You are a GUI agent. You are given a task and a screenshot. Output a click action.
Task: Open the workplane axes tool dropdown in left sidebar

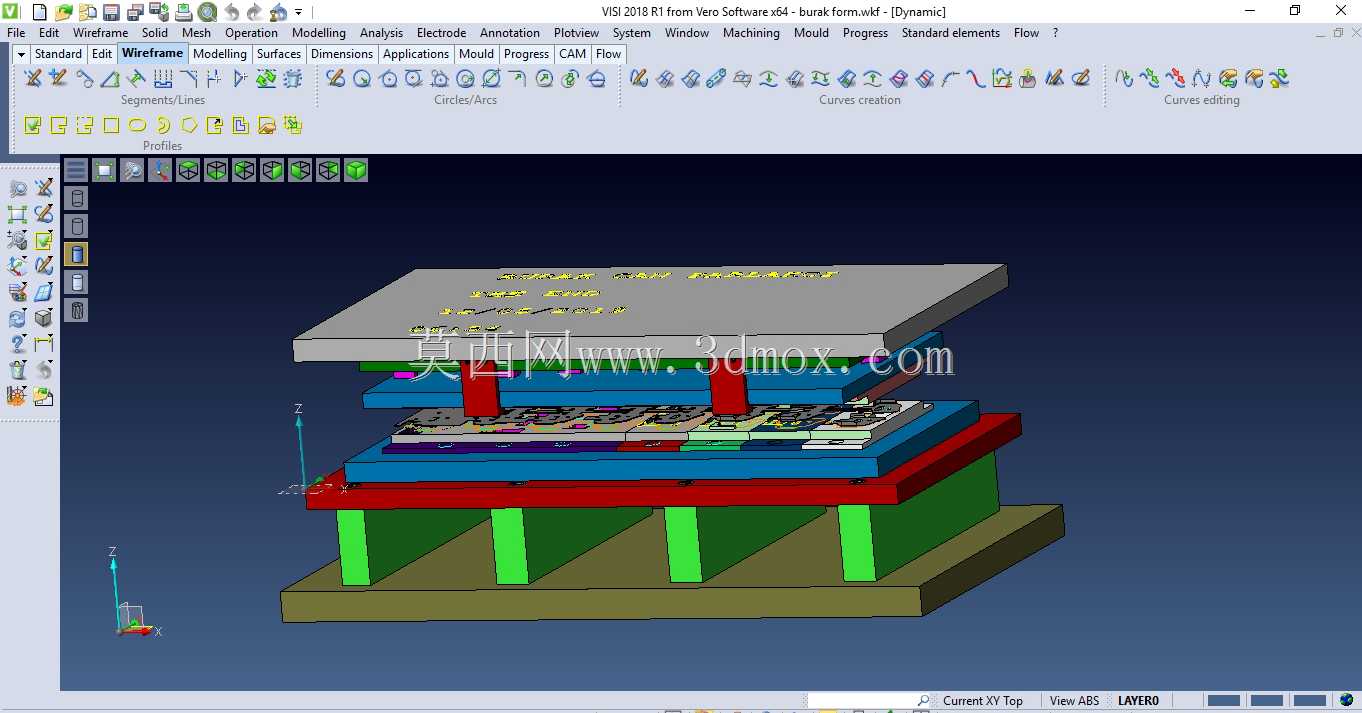[17, 266]
